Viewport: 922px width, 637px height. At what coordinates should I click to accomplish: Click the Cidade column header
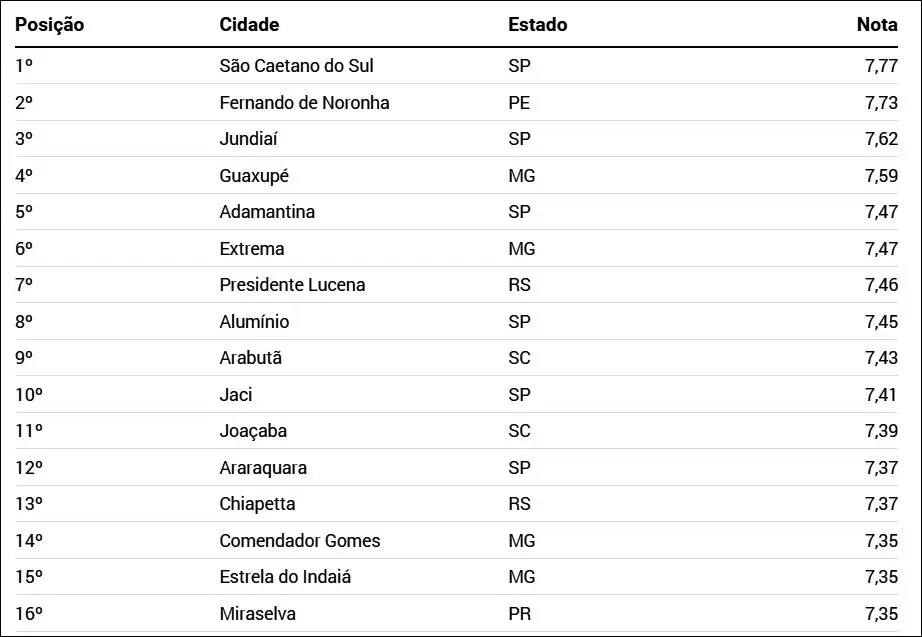click(249, 25)
